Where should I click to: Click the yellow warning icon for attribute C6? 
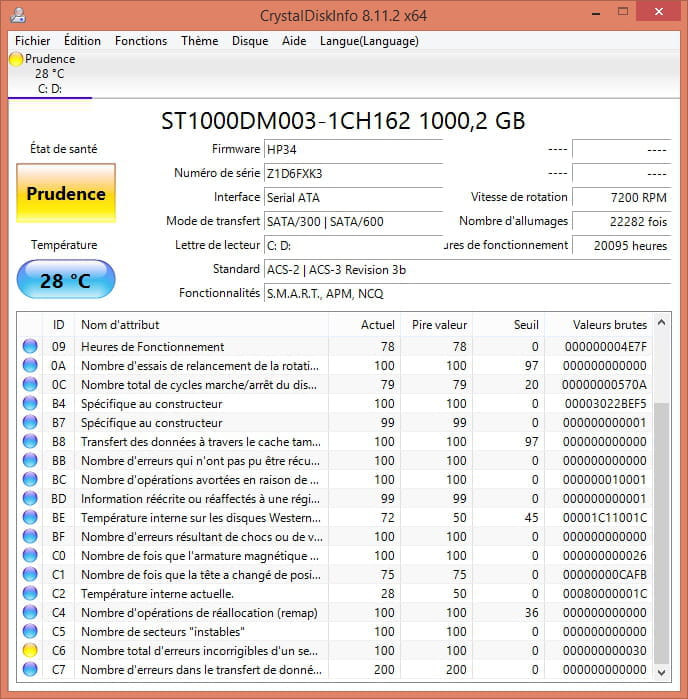30,650
